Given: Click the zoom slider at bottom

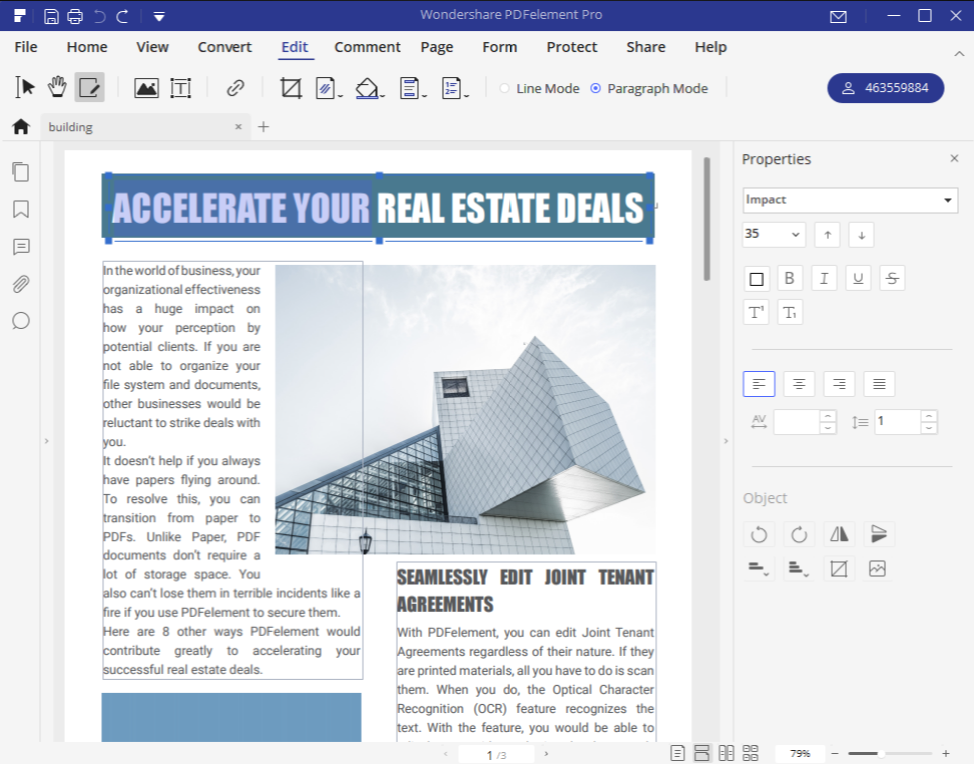Looking at the screenshot, I should 892,753.
